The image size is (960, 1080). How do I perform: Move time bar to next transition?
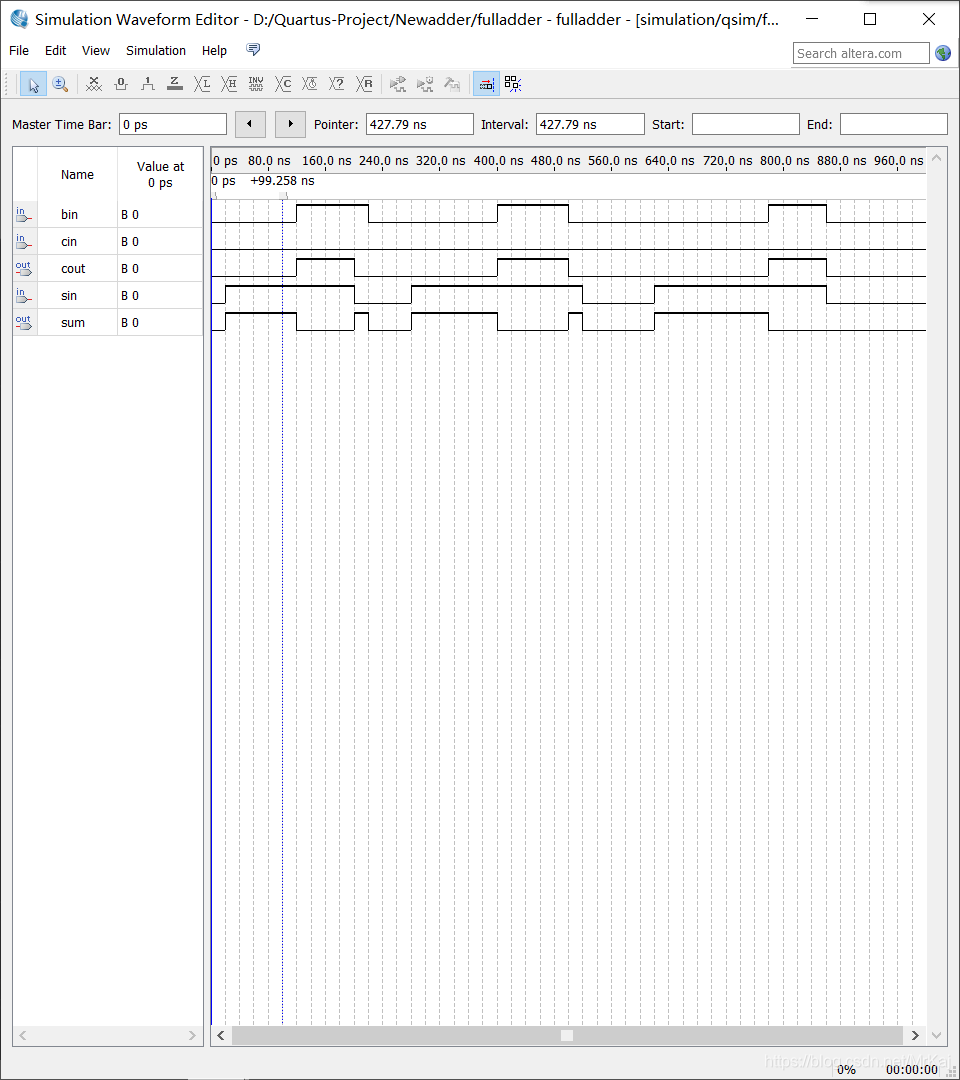(x=290, y=124)
